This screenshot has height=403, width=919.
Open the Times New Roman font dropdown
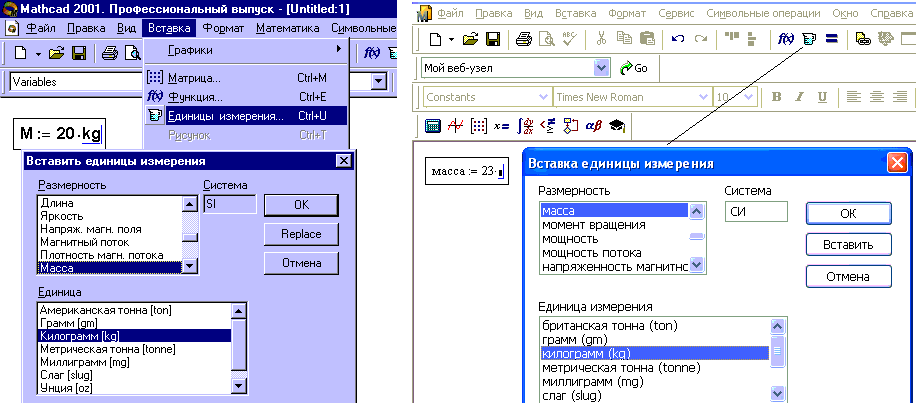703,97
